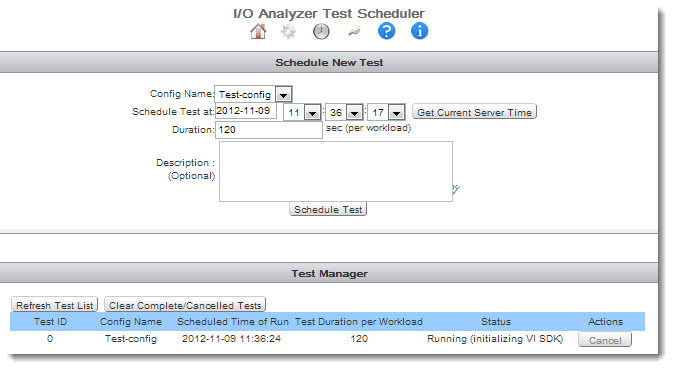Cancel the running Test-config test
The width and height of the screenshot is (673, 369).
click(605, 340)
